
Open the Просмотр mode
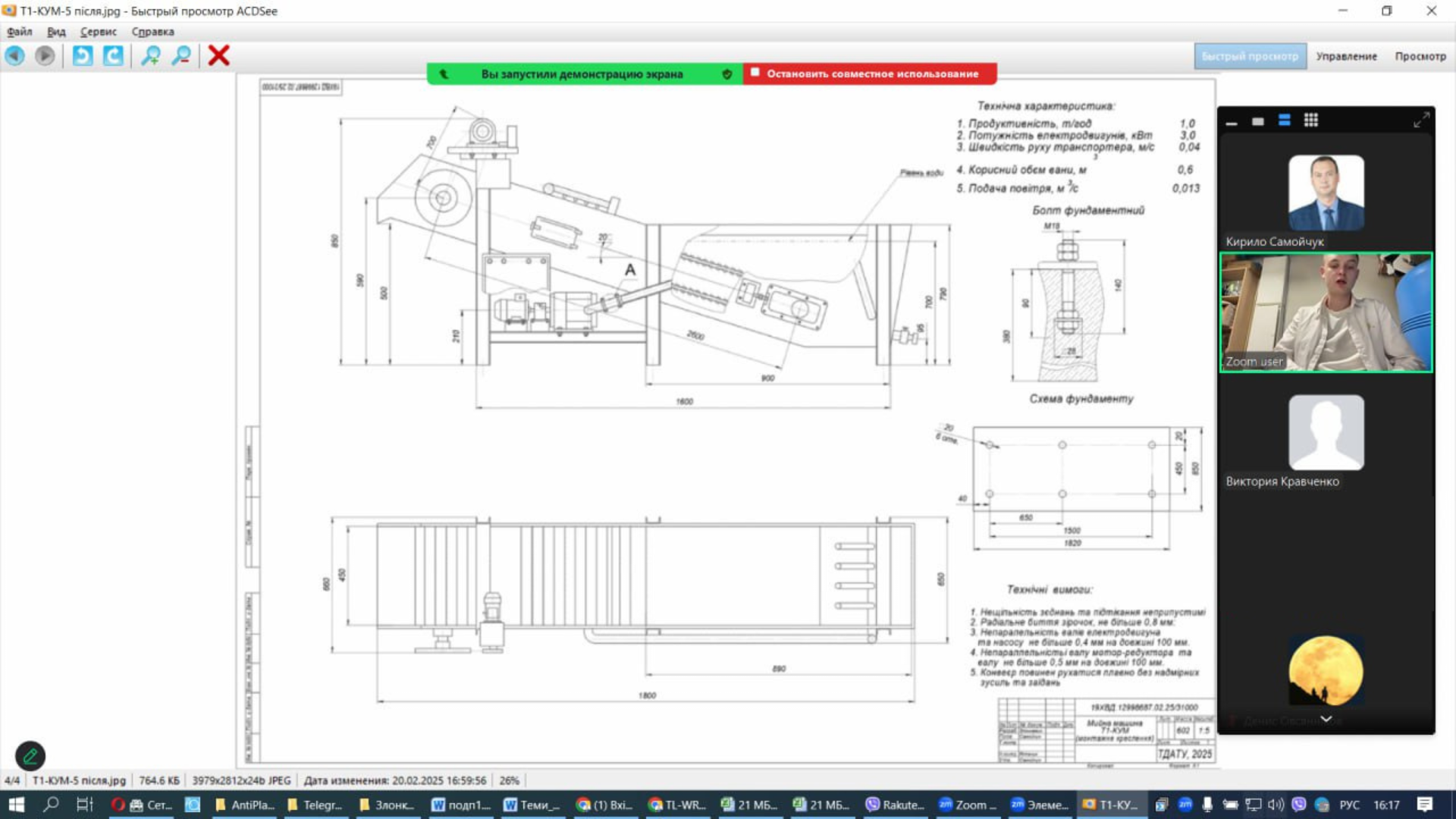1420,56
